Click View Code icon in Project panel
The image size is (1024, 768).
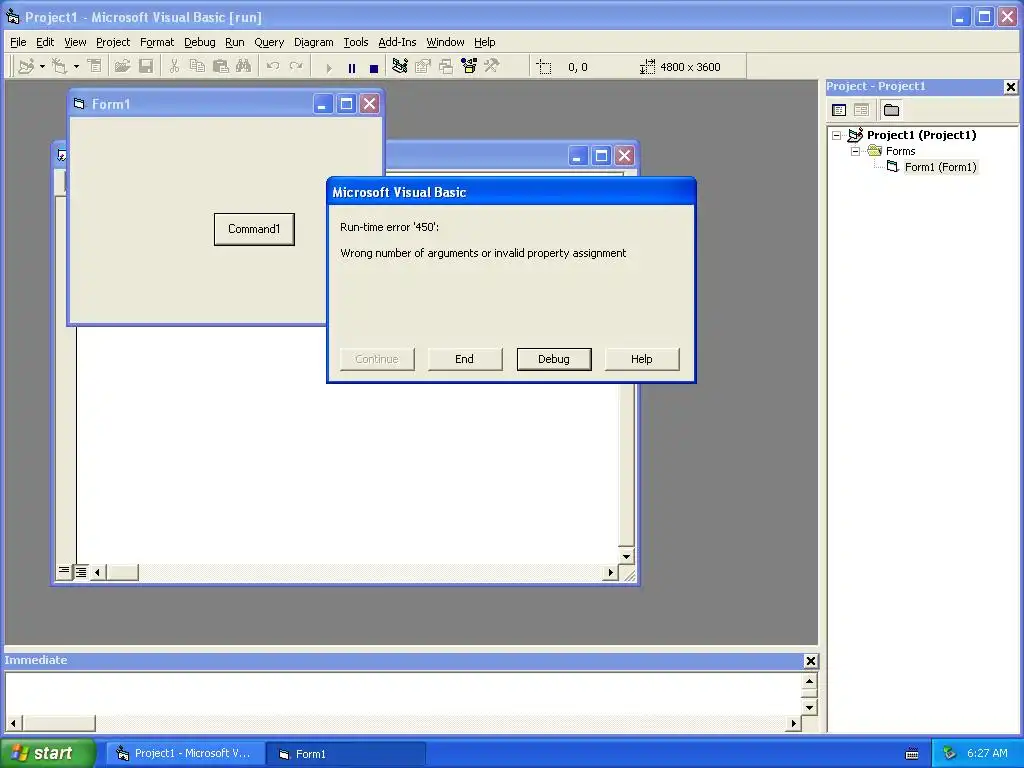839,110
